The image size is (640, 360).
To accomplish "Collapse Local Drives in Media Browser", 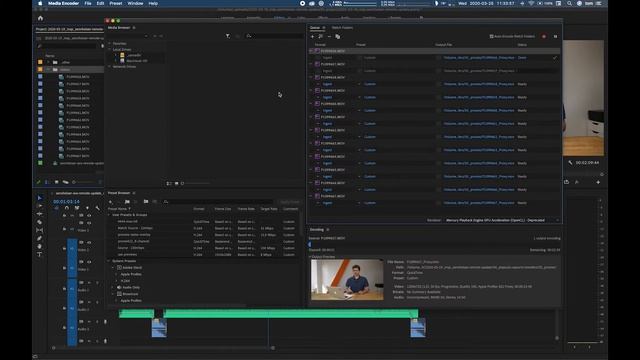I will pyautogui.click(x=109, y=49).
